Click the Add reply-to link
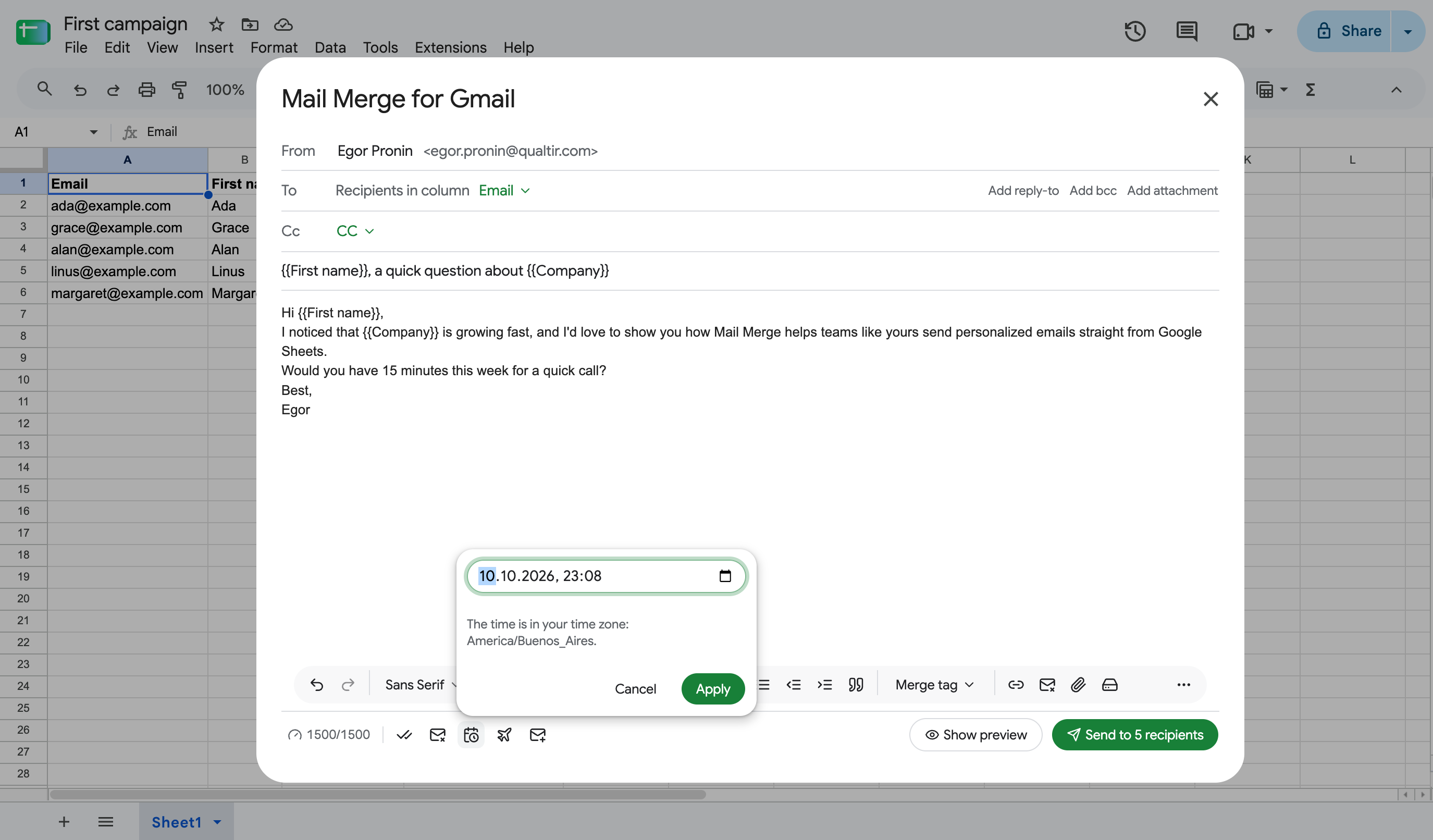This screenshot has height=840, width=1433. (x=1023, y=191)
